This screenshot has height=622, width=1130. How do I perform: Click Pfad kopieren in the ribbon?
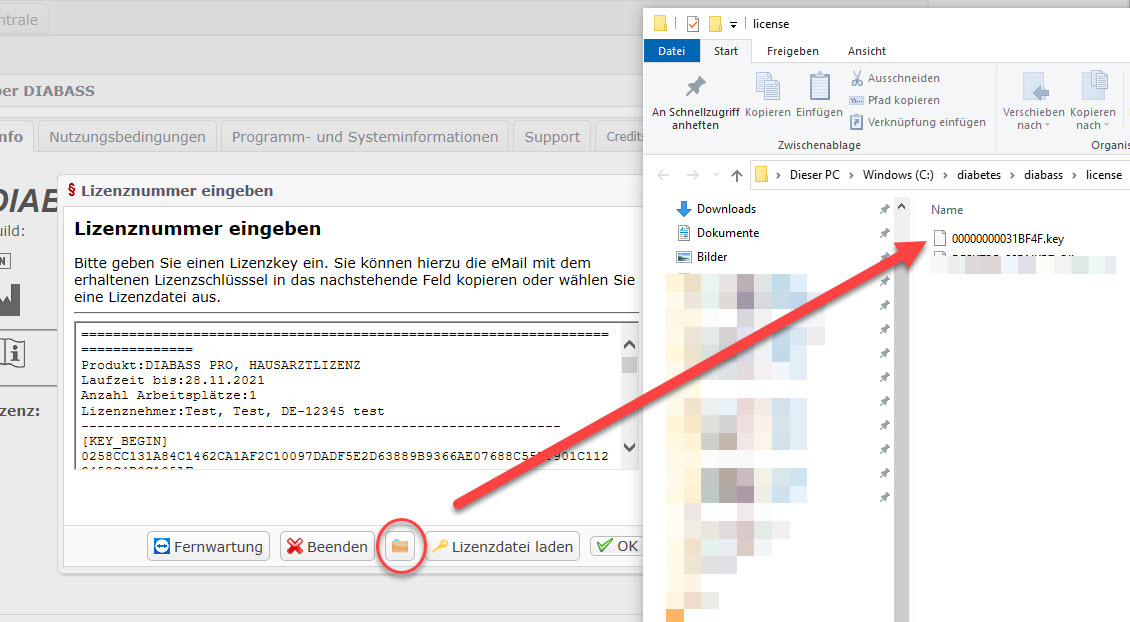pyautogui.click(x=894, y=100)
